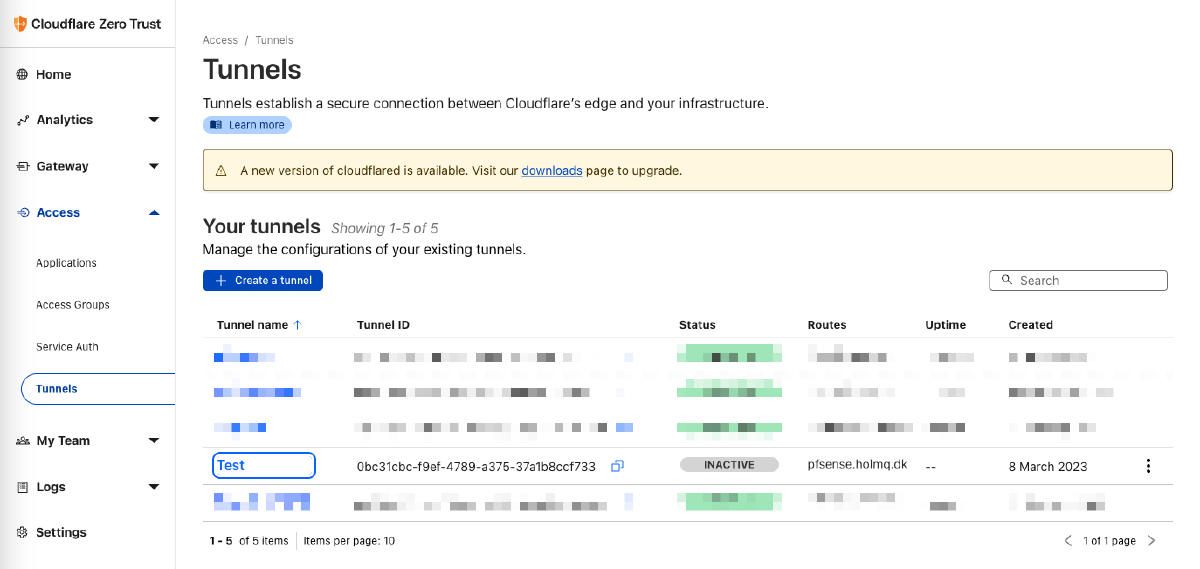Click the Home globe icon

pos(22,75)
